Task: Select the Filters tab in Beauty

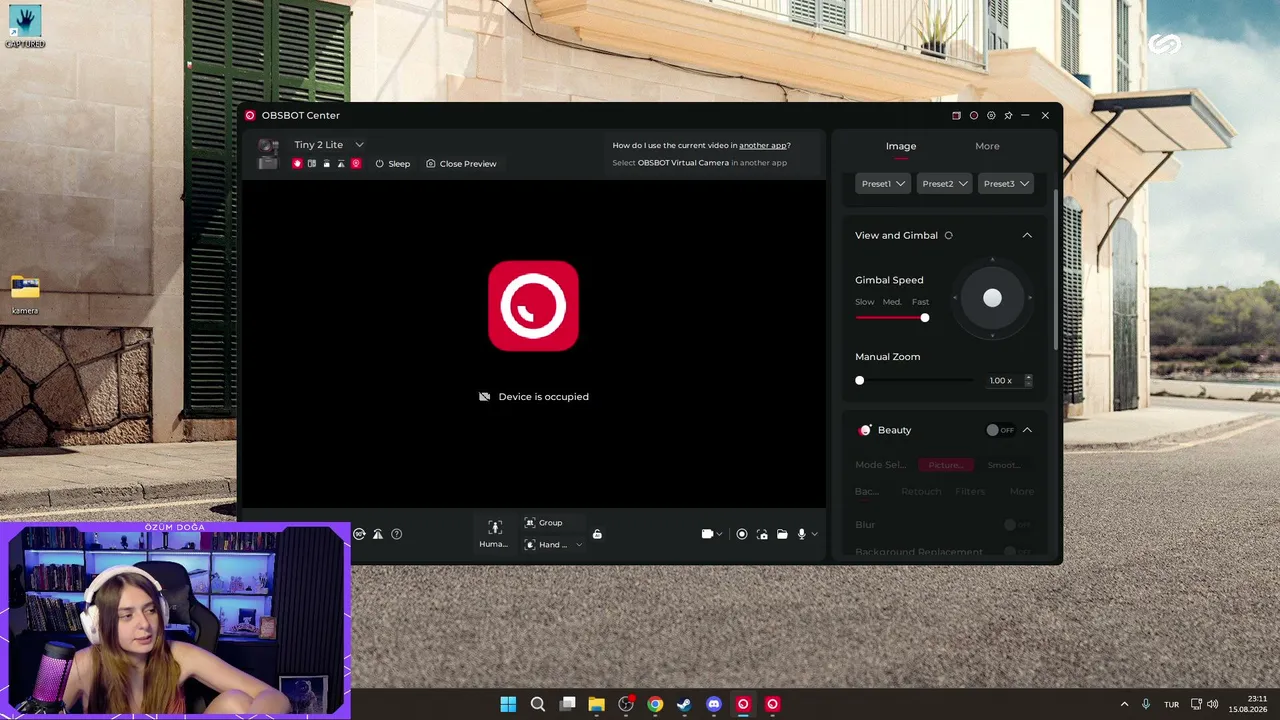Action: (970, 492)
